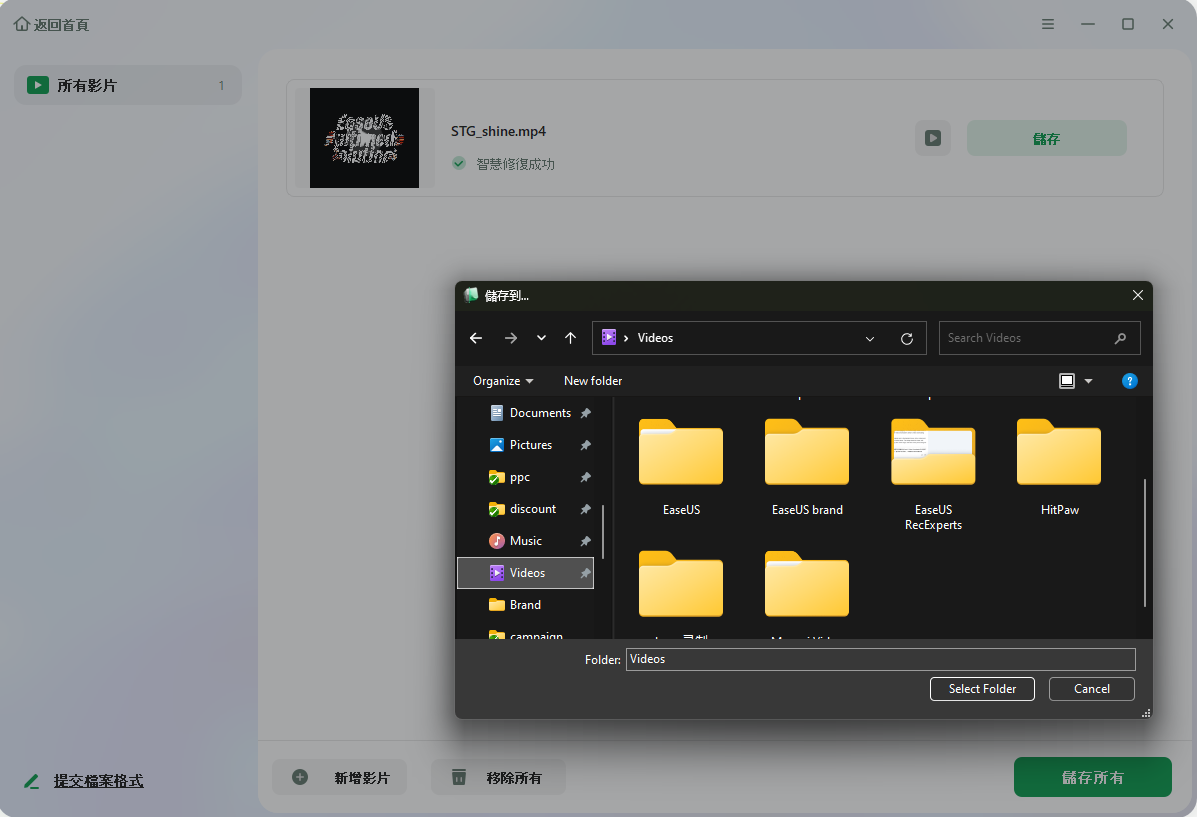
Task: Click the search magnifier icon
Action: pyautogui.click(x=1121, y=338)
